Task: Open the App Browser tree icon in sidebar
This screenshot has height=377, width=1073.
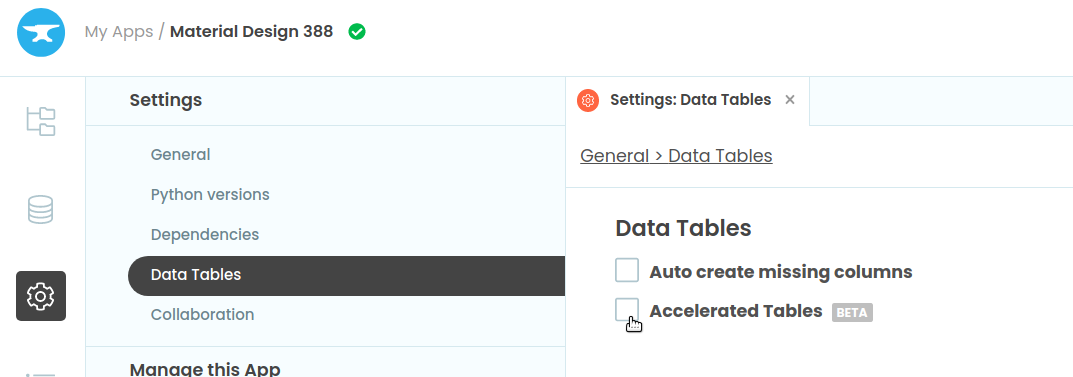Action: click(41, 121)
